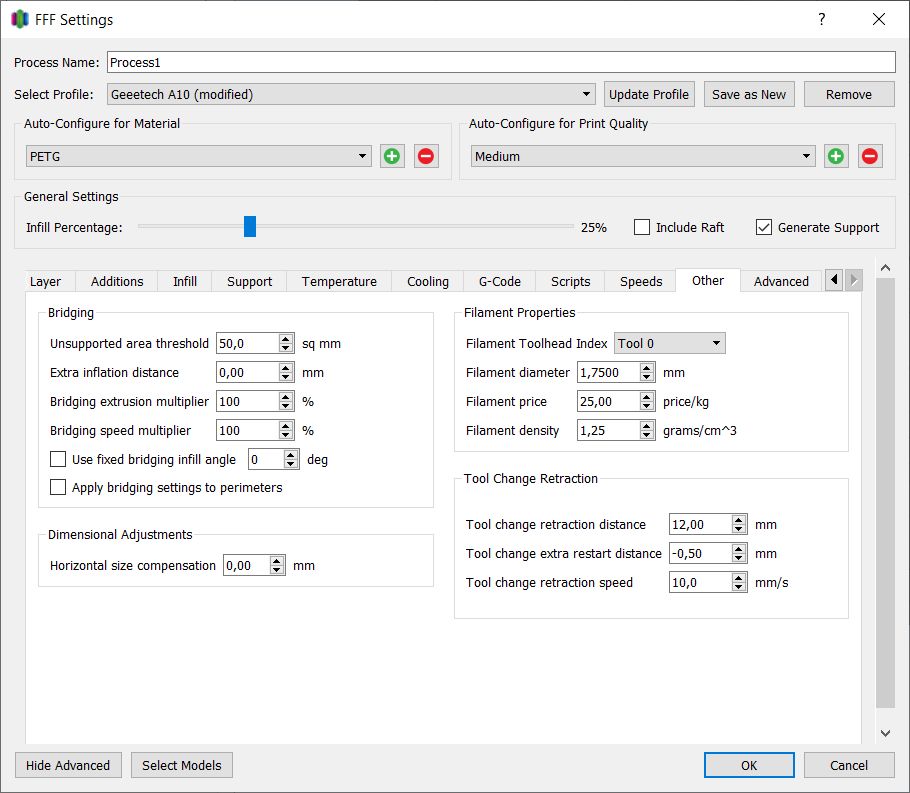The image size is (910, 793).
Task: Open the Medium print quality dropdown
Action: [x=643, y=156]
